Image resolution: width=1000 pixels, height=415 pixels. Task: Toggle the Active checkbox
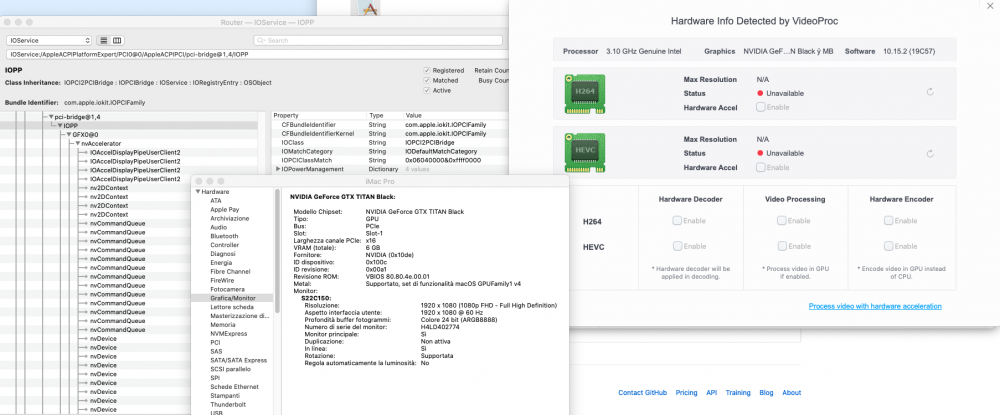tap(427, 91)
